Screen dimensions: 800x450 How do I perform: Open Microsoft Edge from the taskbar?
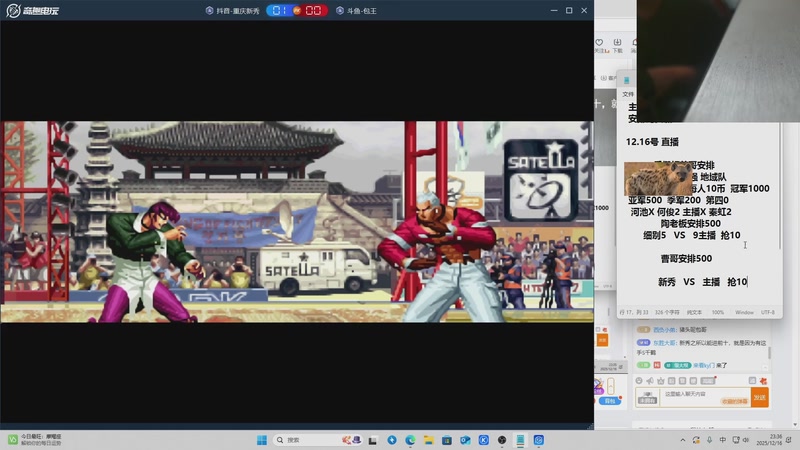point(410,440)
